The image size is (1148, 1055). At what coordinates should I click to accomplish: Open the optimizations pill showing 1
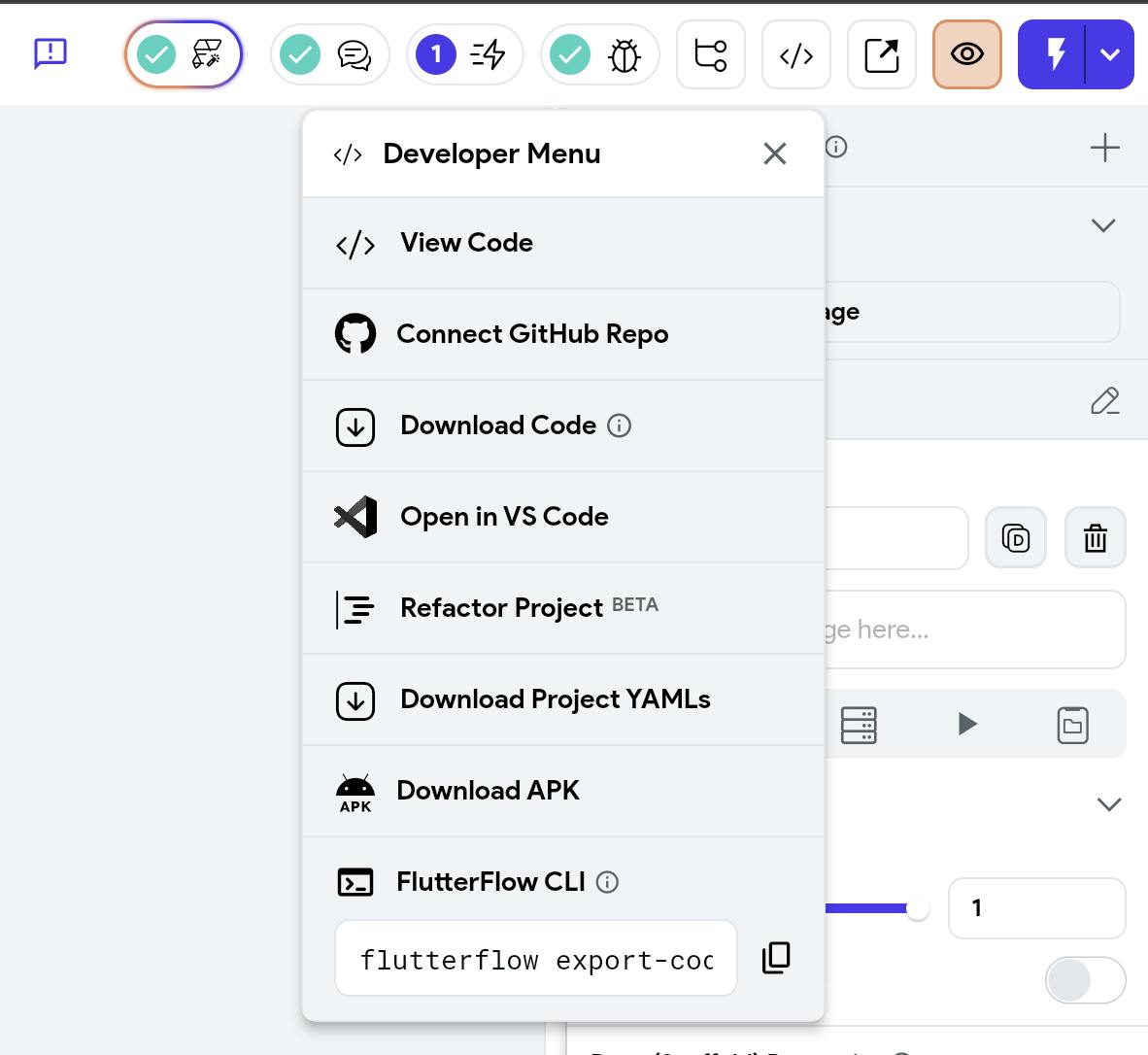(x=465, y=54)
